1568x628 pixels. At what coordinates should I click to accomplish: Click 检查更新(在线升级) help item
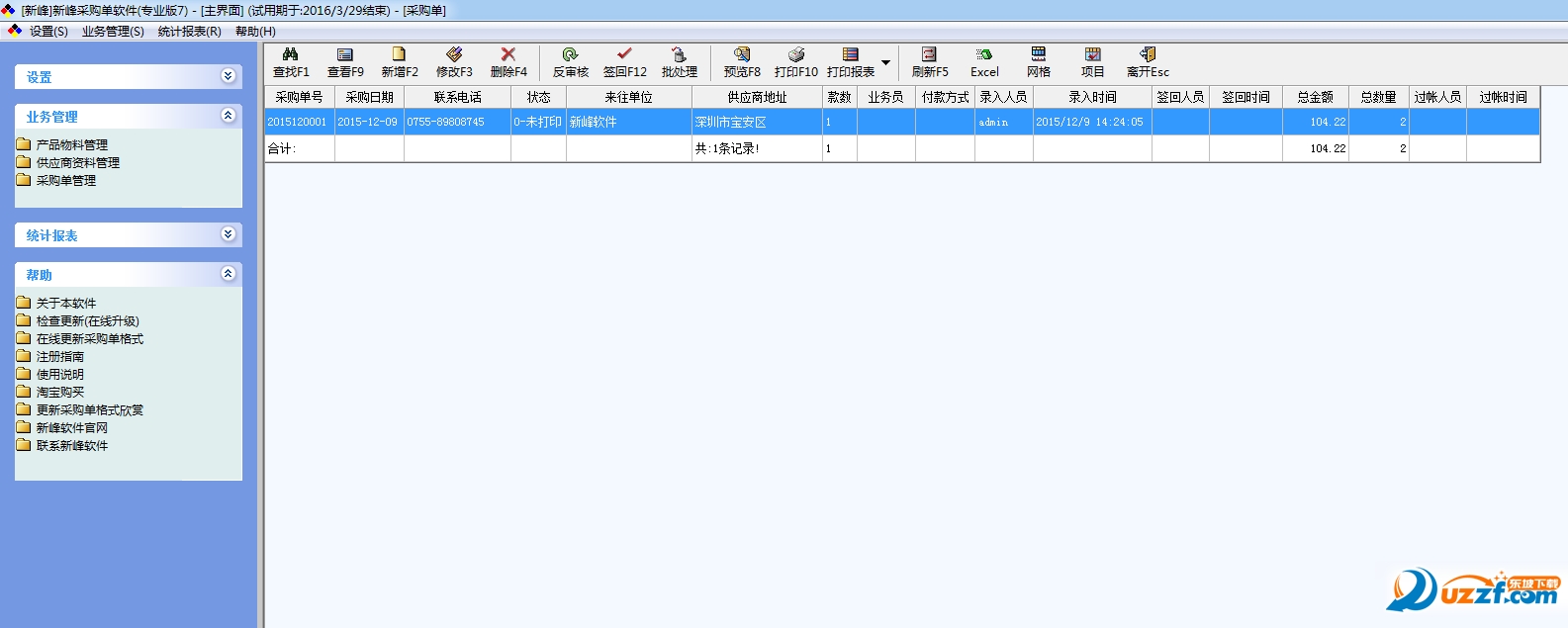(88, 321)
